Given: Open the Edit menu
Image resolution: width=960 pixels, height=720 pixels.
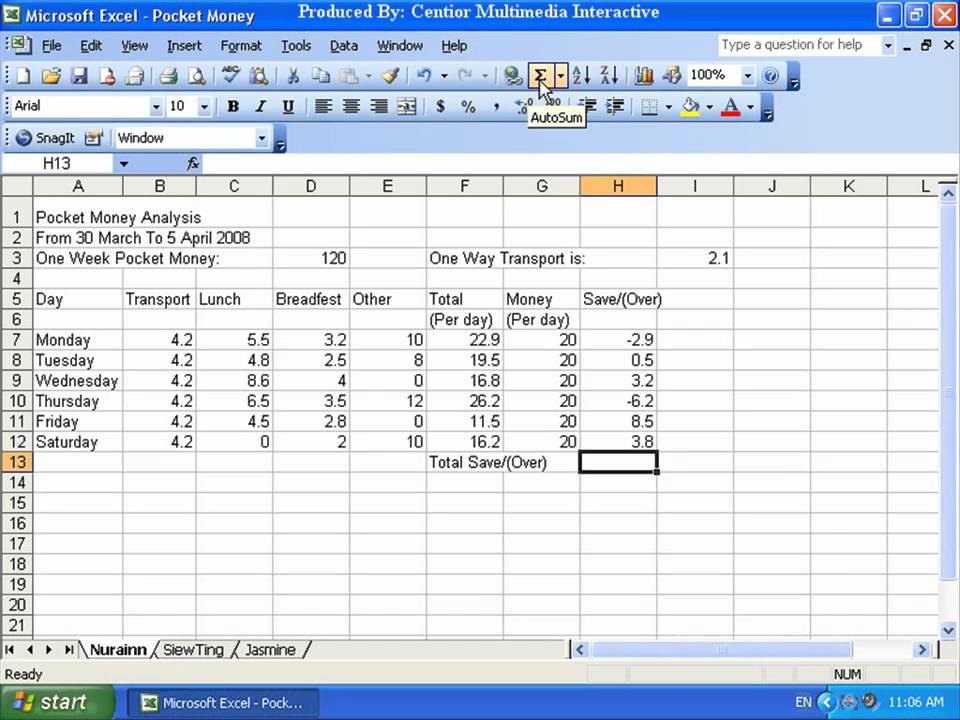Looking at the screenshot, I should click(91, 46).
